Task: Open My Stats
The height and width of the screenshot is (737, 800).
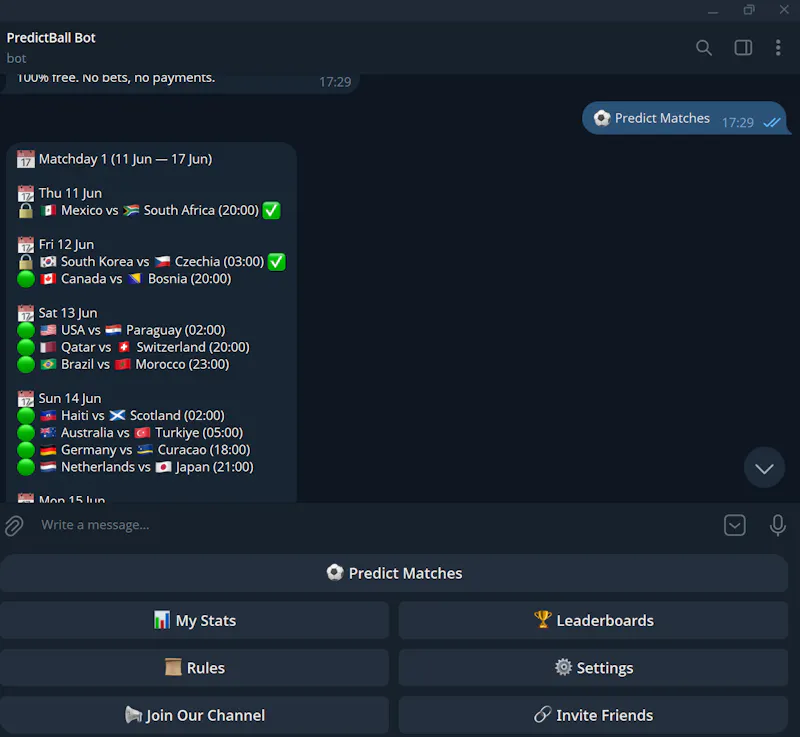Action: pyautogui.click(x=194, y=620)
